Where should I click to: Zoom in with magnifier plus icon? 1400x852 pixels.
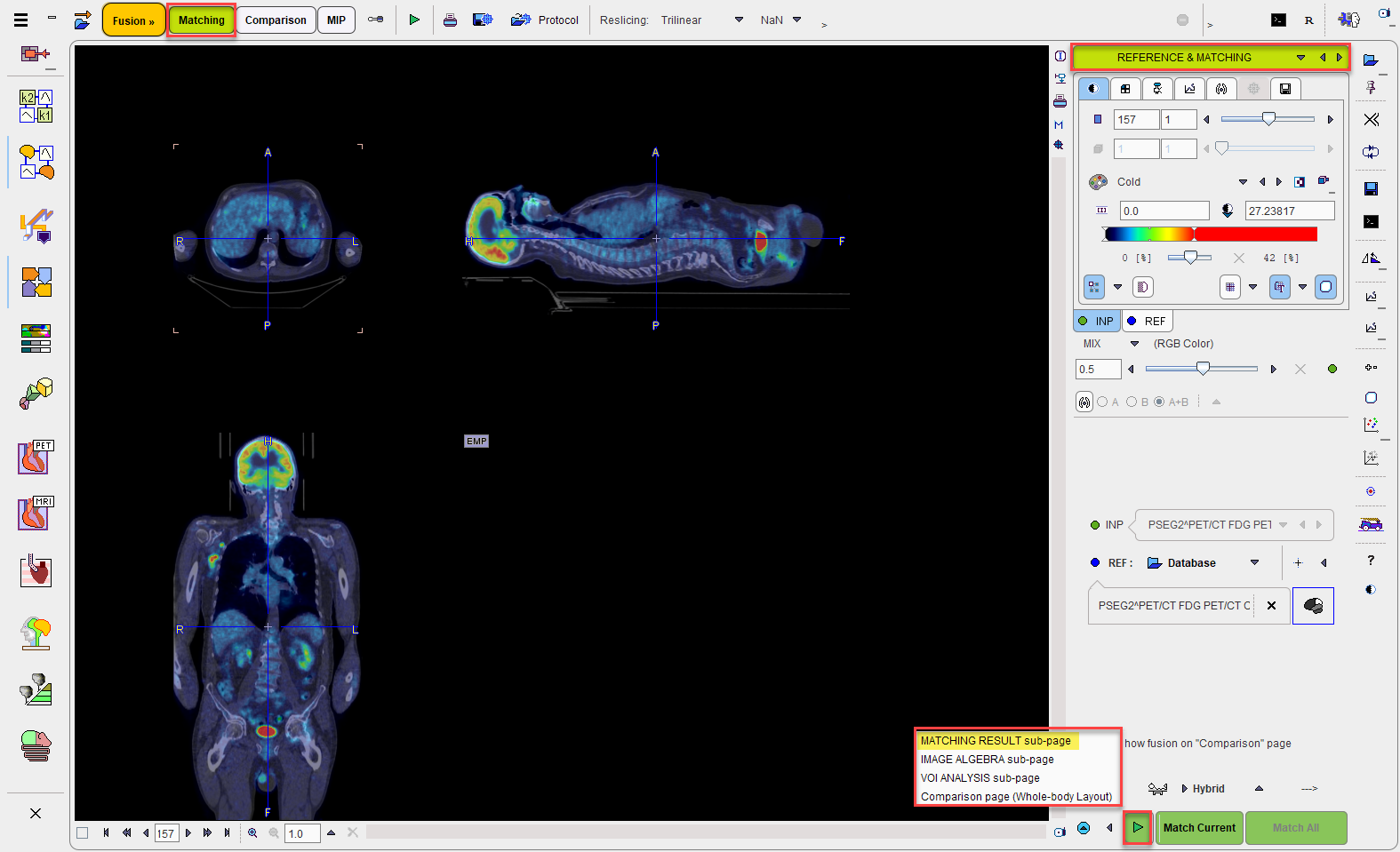coord(252,832)
